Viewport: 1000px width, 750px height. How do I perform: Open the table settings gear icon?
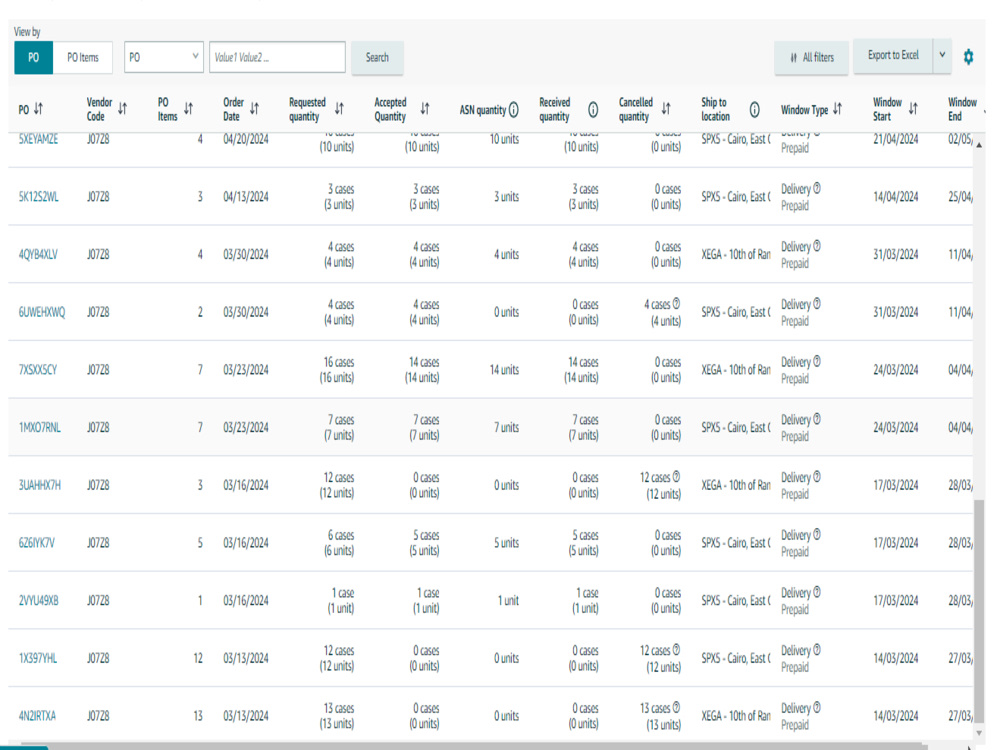coord(968,57)
